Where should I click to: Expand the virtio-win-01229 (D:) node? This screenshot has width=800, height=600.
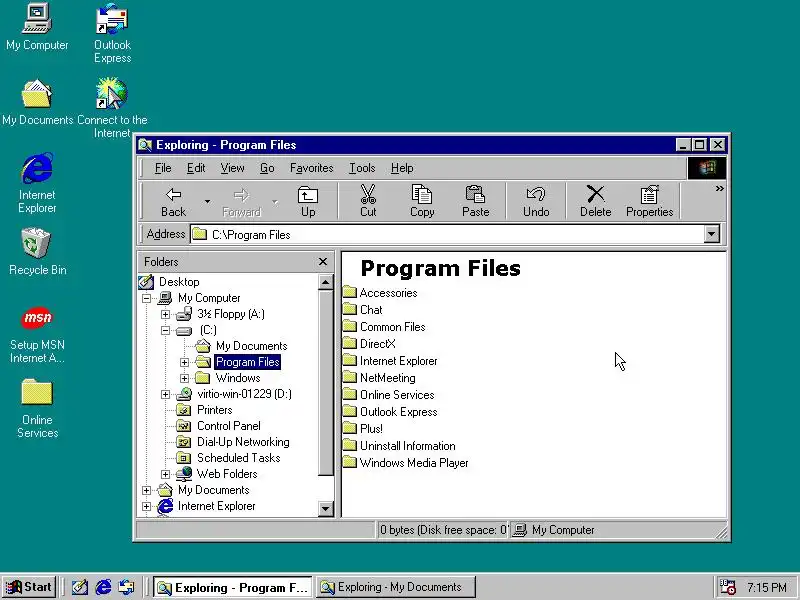[x=165, y=394]
